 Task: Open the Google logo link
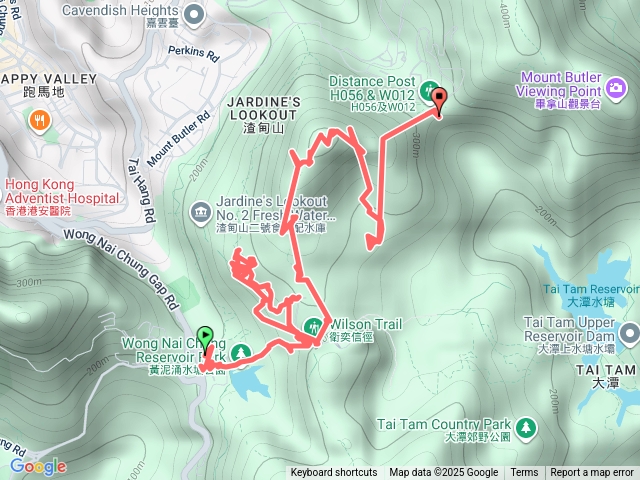point(38,466)
